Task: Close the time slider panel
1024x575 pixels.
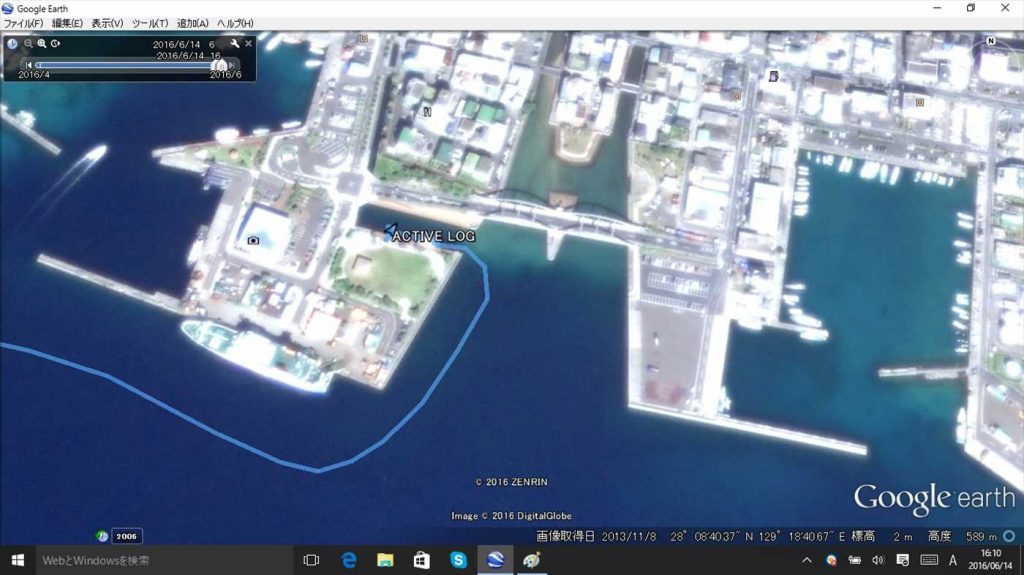Action: [x=249, y=44]
